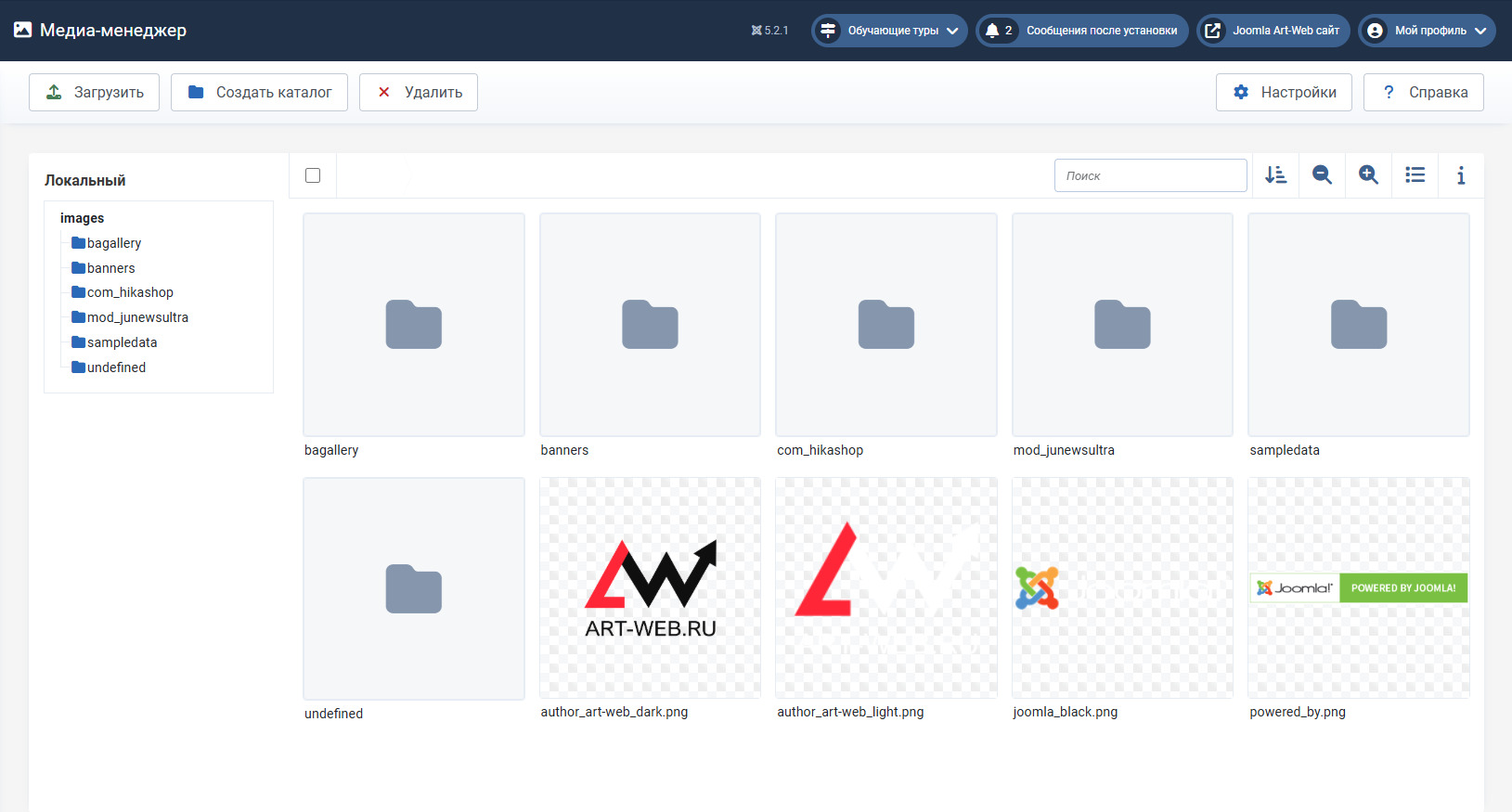Select author_art-web_light.png image thumbnail
1512x812 pixels.
click(886, 587)
